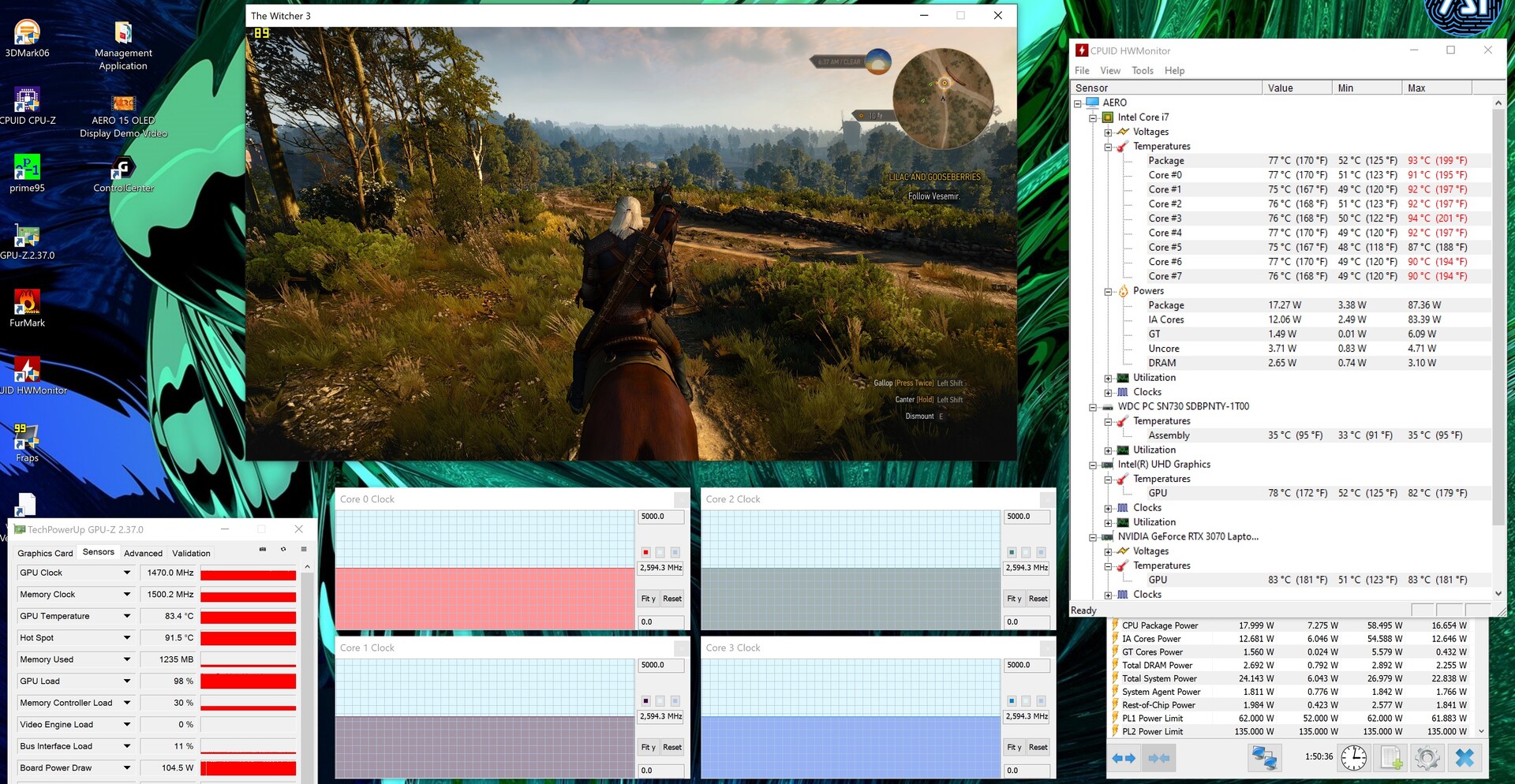Image resolution: width=1515 pixels, height=784 pixels.
Task: Expand Voltages under NVIDIA GeForce RTX 3070
Action: tap(1108, 552)
